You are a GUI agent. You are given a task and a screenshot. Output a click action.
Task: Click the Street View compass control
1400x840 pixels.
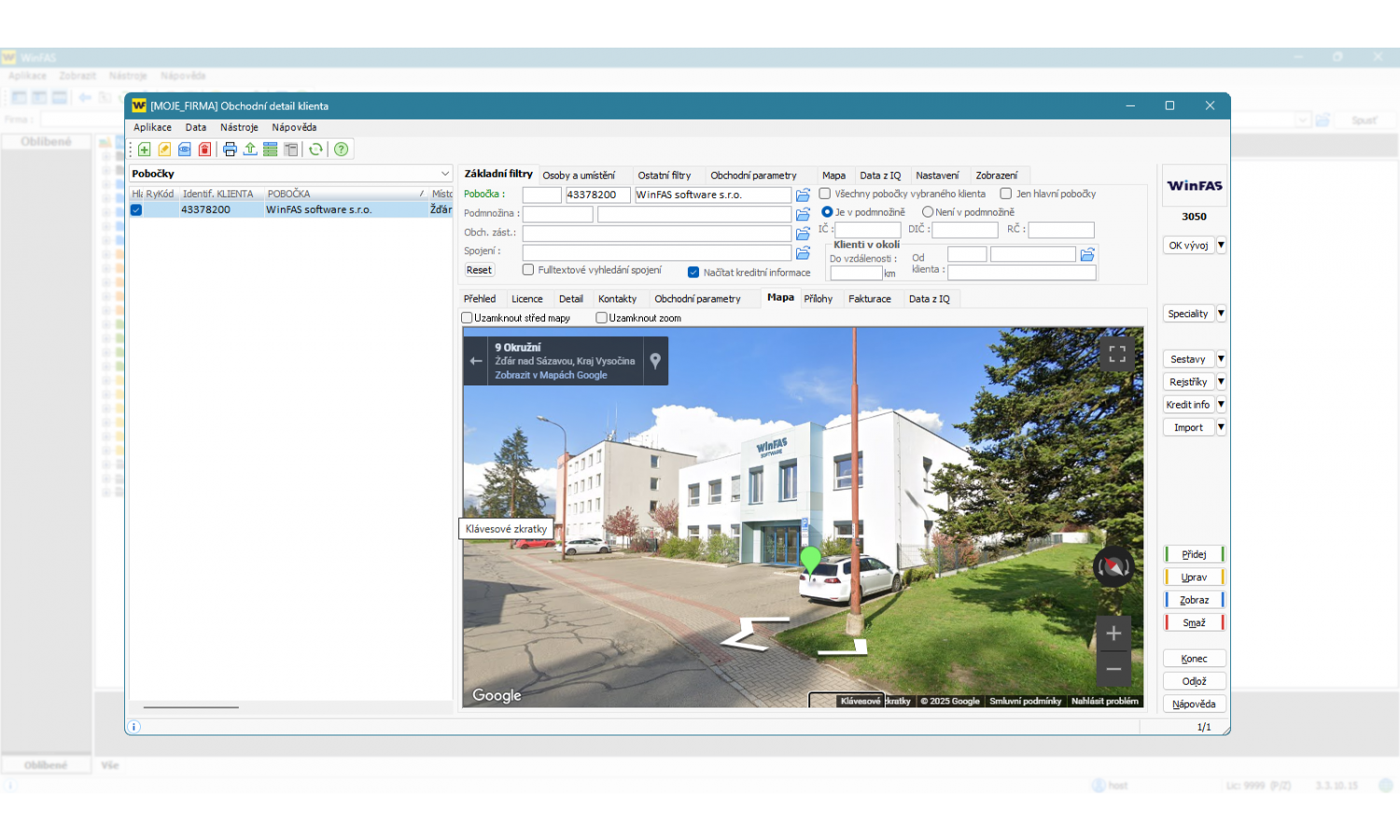(1113, 567)
